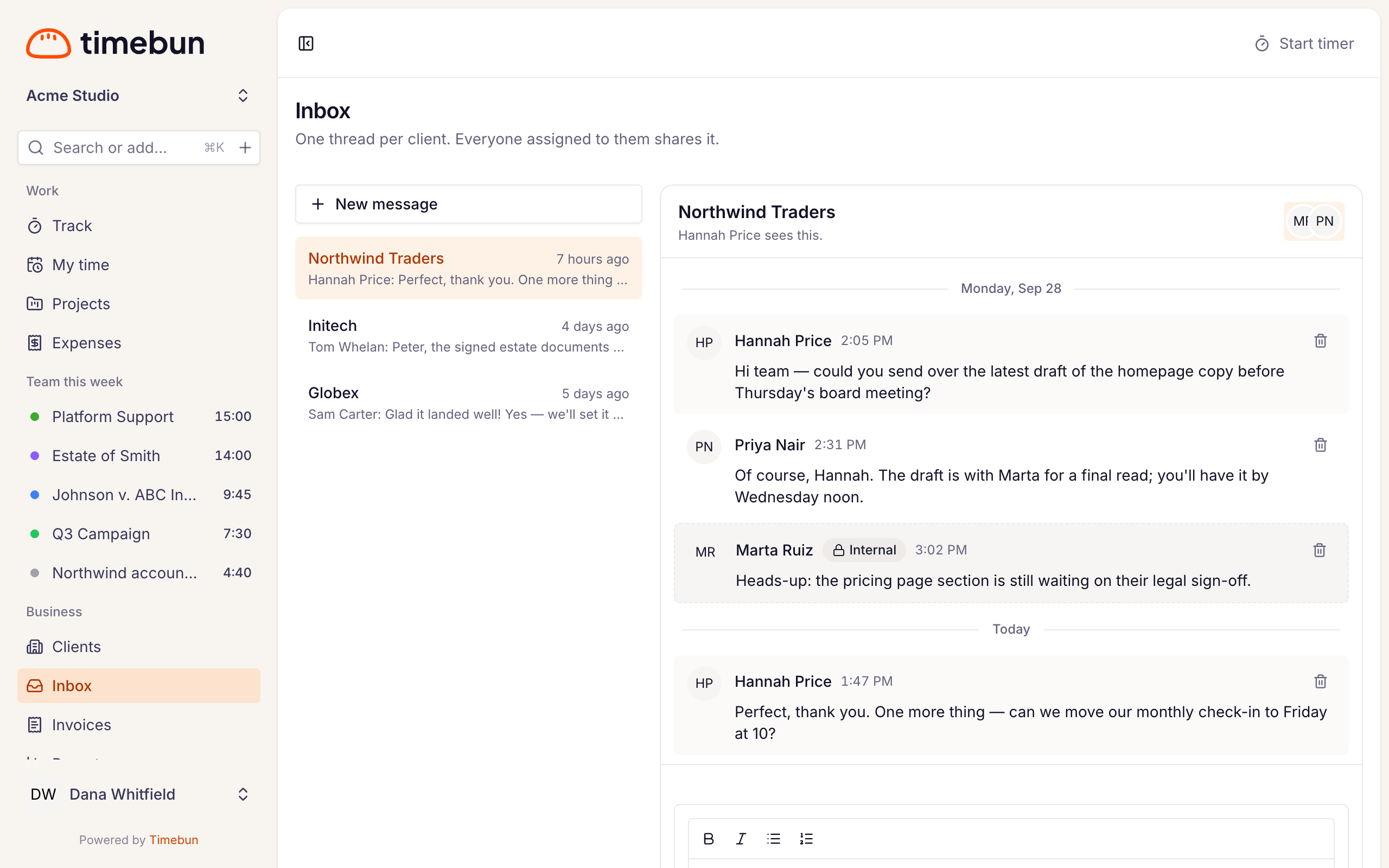Screen dimensions: 1389x868
Task: Click the DW avatar beside Dana Whitfield
Action: 43,794
